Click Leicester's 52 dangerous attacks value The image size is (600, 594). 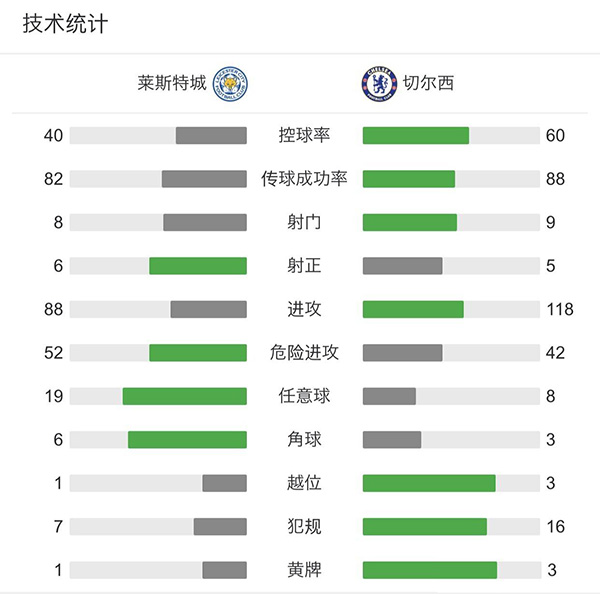click(53, 352)
